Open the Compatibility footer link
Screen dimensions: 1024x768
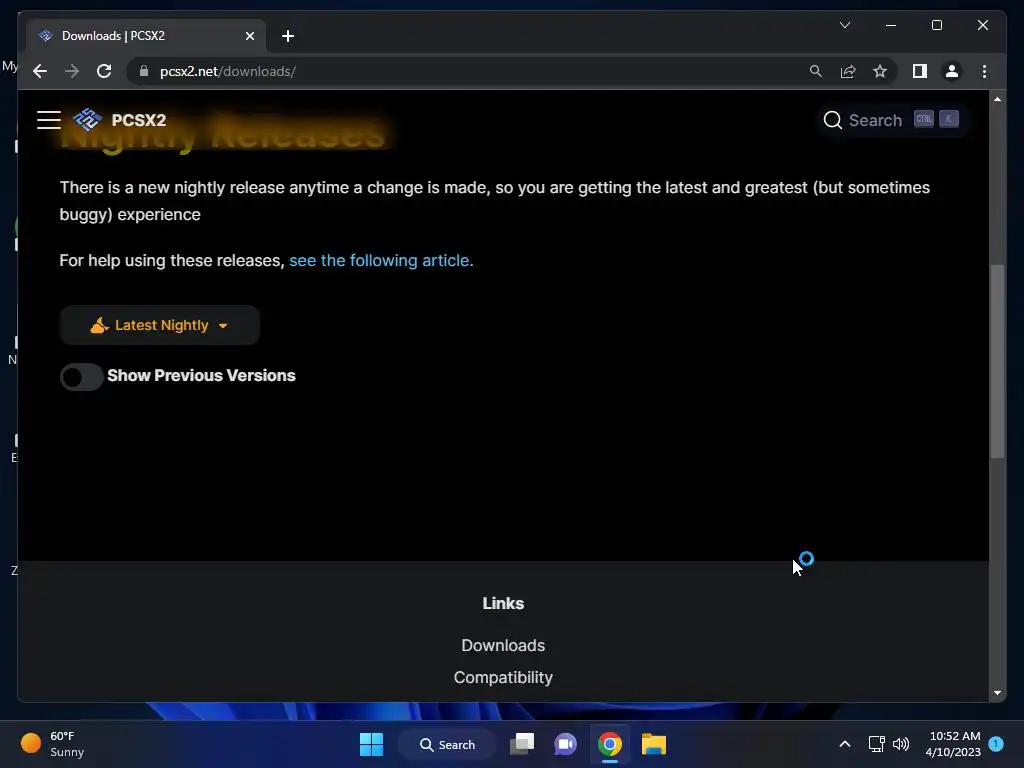click(x=503, y=677)
